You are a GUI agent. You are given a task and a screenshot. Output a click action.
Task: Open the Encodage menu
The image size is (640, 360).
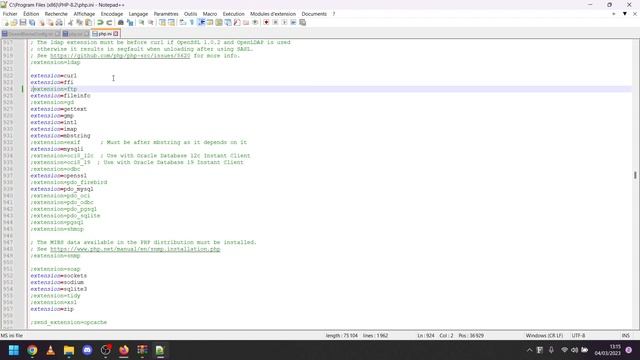(x=112, y=14)
